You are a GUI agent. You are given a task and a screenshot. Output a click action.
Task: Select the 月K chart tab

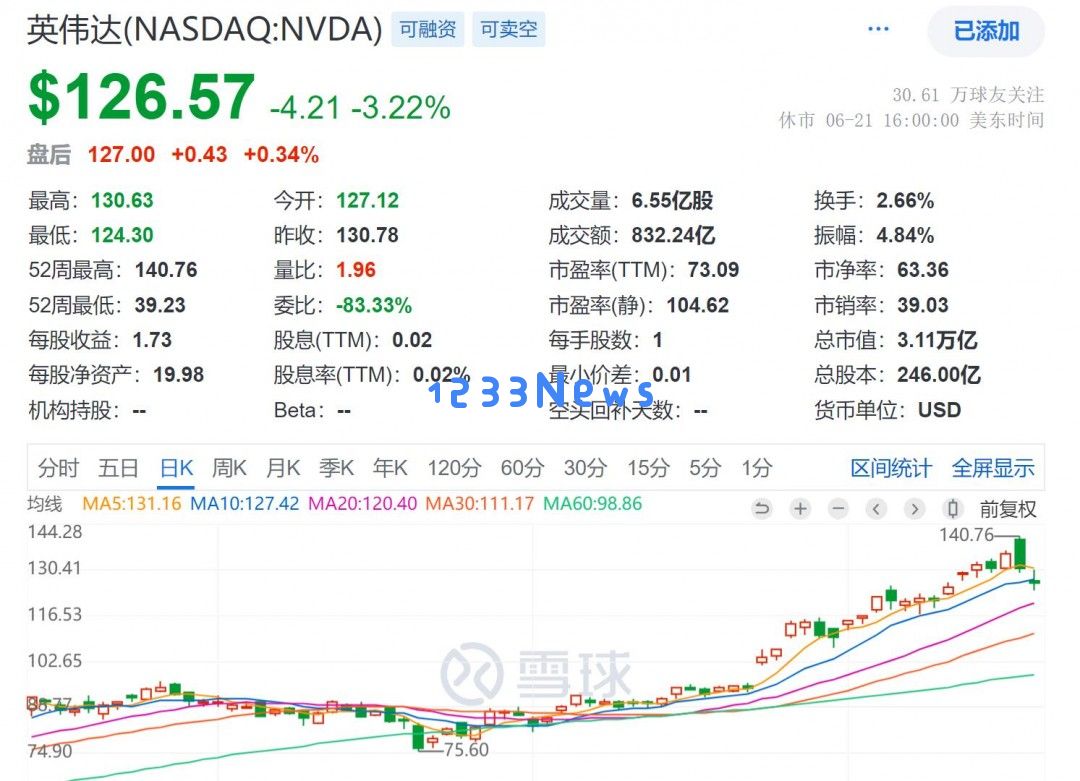[x=283, y=468]
